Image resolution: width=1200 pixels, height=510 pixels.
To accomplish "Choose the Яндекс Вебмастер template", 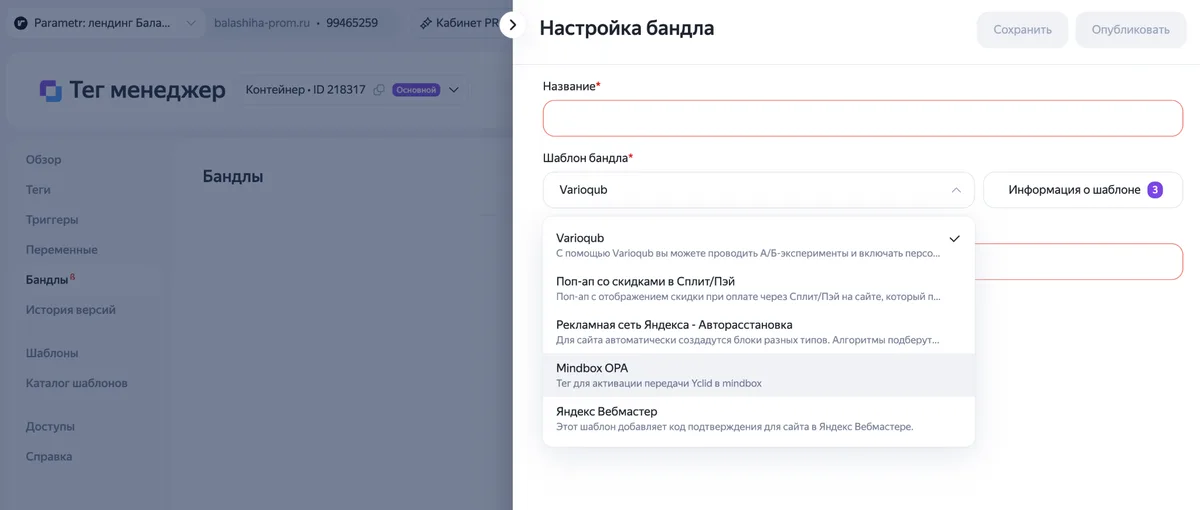I will point(758,418).
